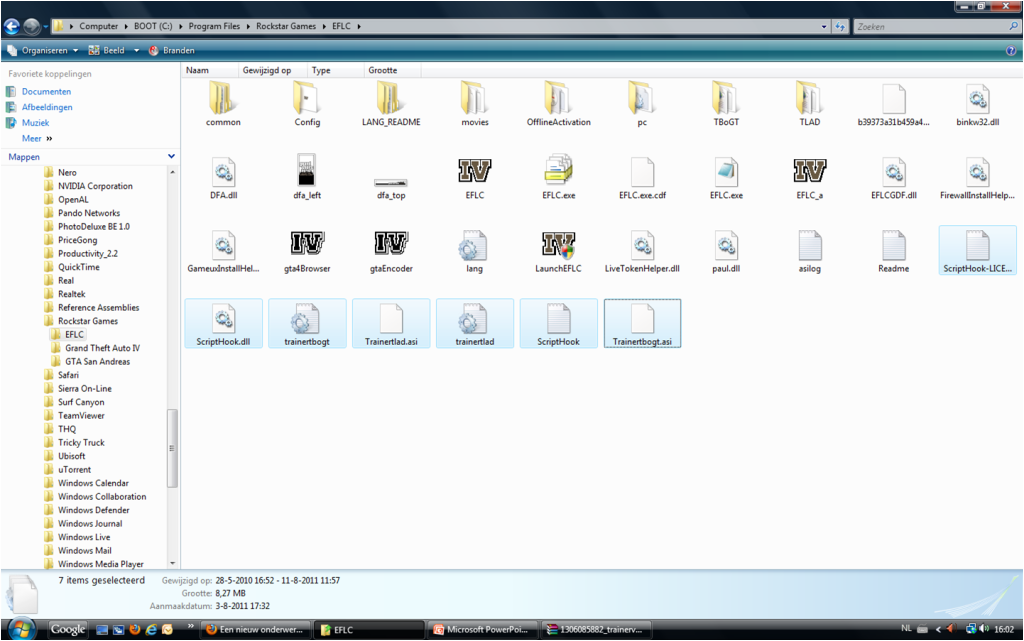Screen dimensions: 1024x641
Task: Select the Trainertlad.asi file
Action: [x=391, y=324]
